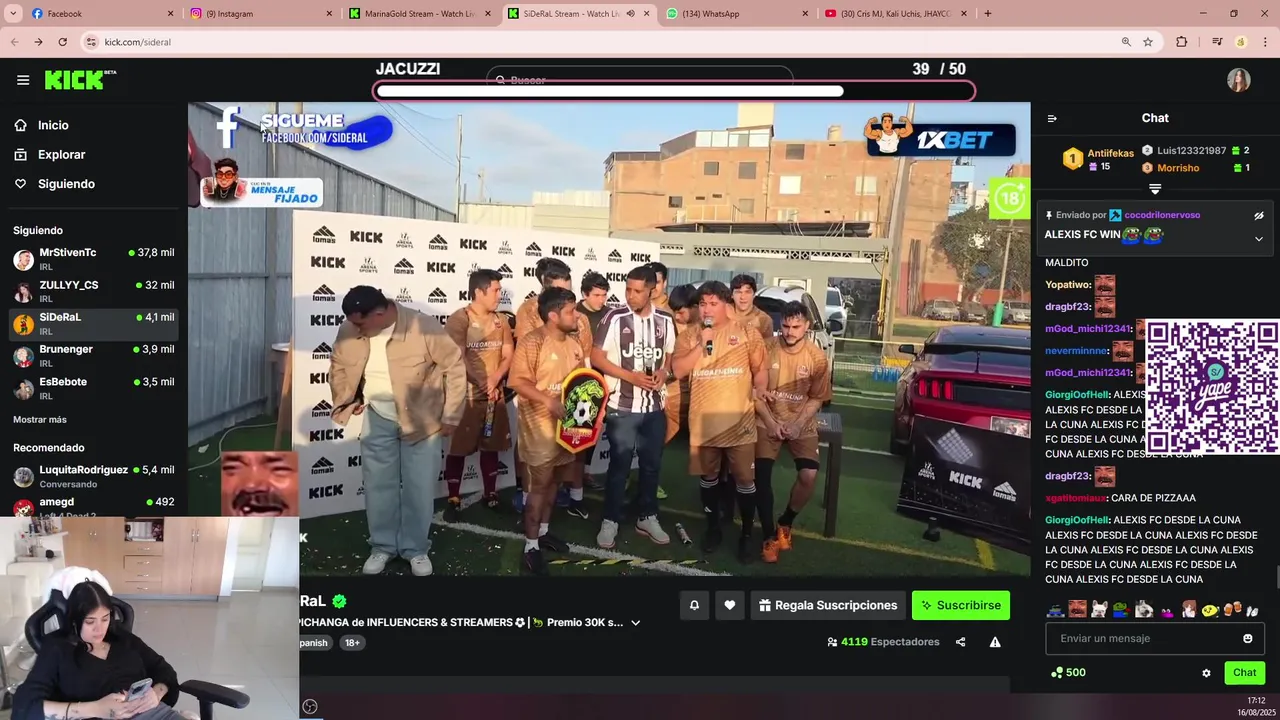This screenshot has height=720, width=1280.
Task: Switch to the YouTube Cris MJ tab
Action: pyautogui.click(x=895, y=13)
